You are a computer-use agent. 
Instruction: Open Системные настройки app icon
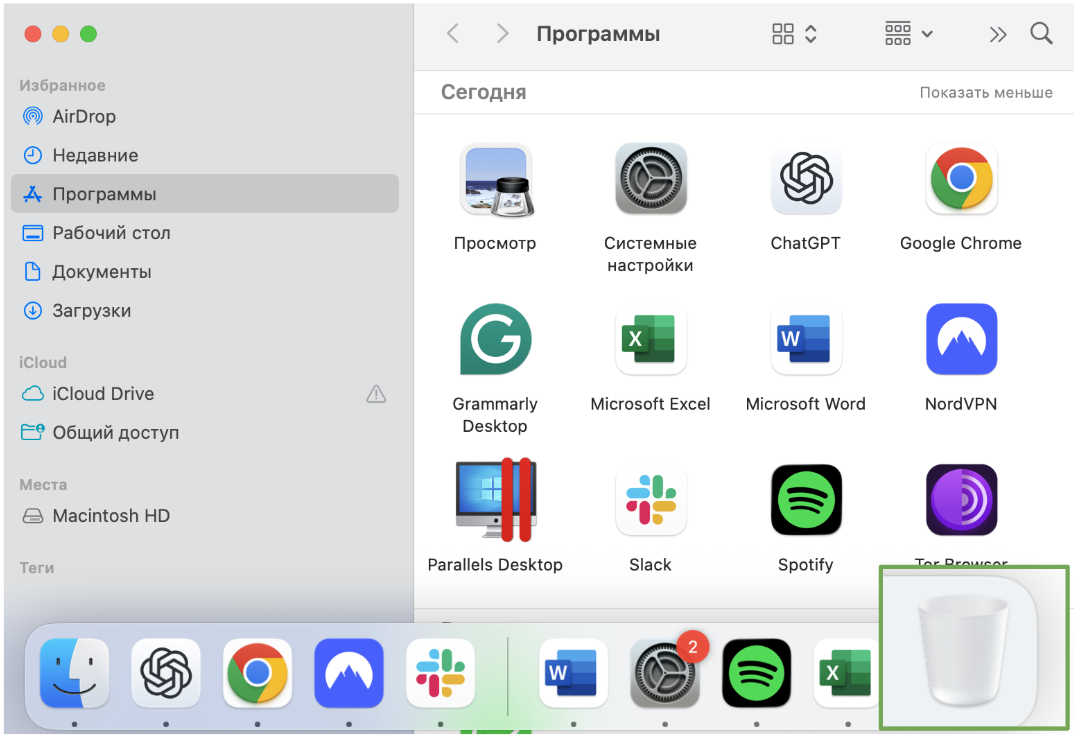(650, 180)
